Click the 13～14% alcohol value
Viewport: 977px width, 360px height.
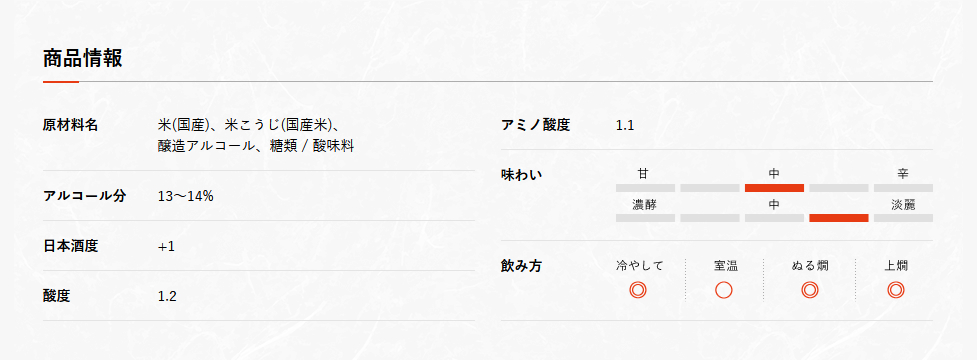[x=186, y=196]
